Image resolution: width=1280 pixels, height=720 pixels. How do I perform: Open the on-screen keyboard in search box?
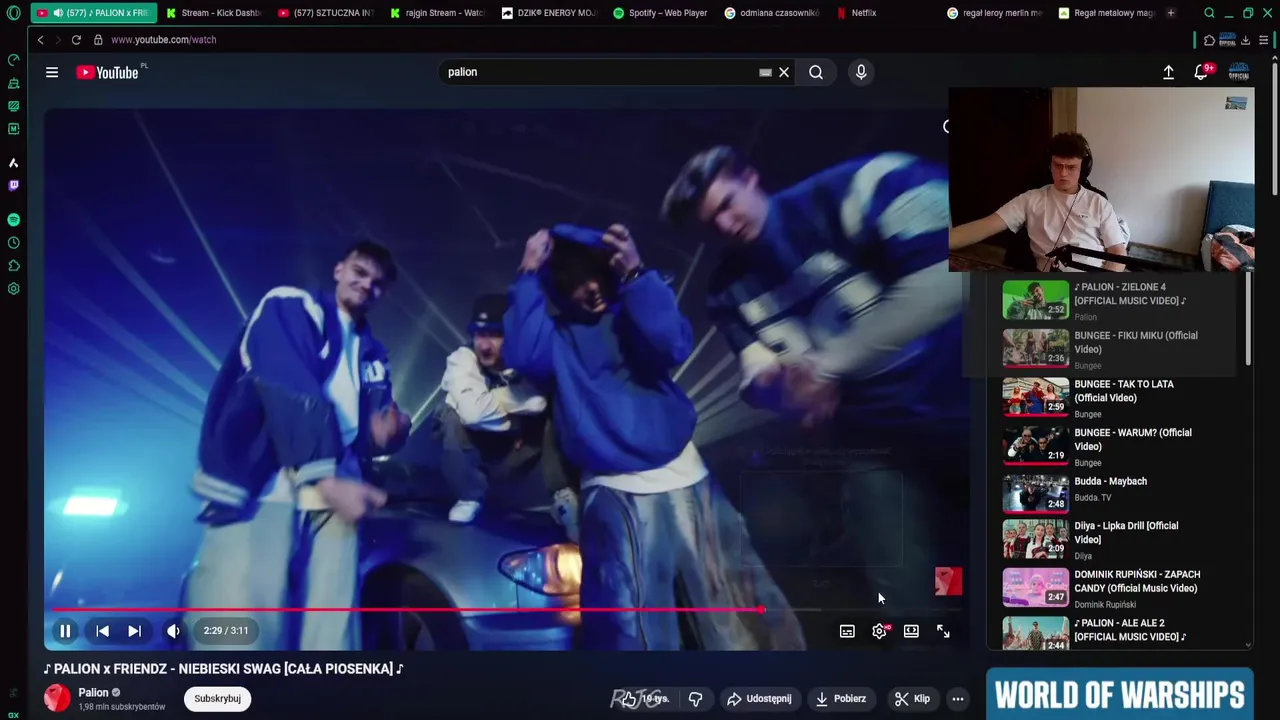[x=765, y=72]
